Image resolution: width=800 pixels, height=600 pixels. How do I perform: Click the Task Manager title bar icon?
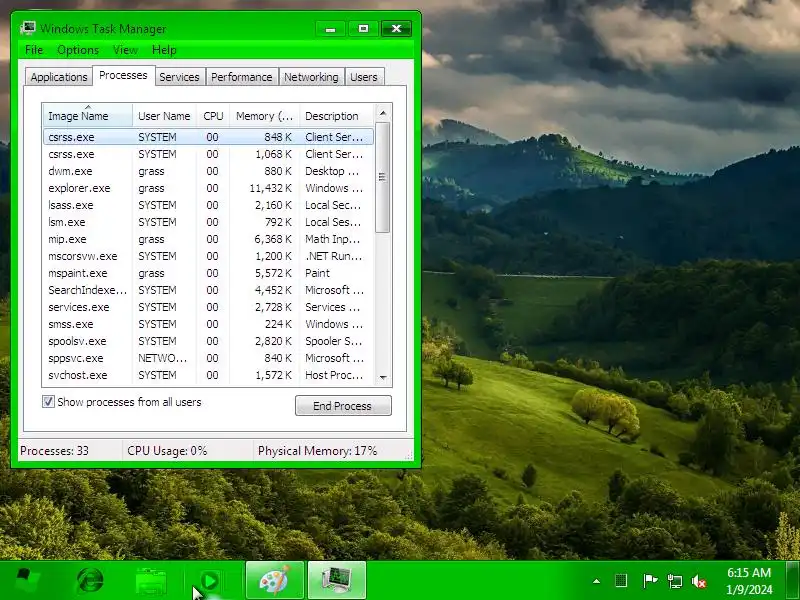[x=28, y=28]
